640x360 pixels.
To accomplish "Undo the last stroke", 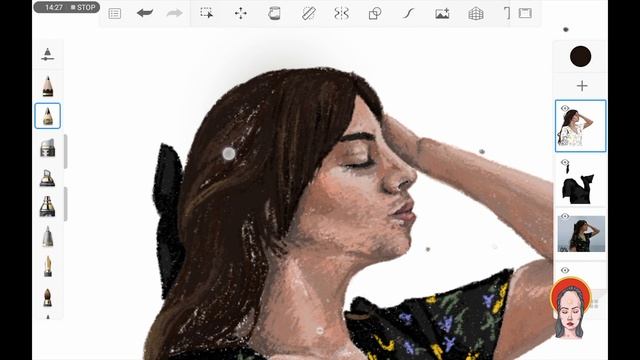I will [145, 13].
